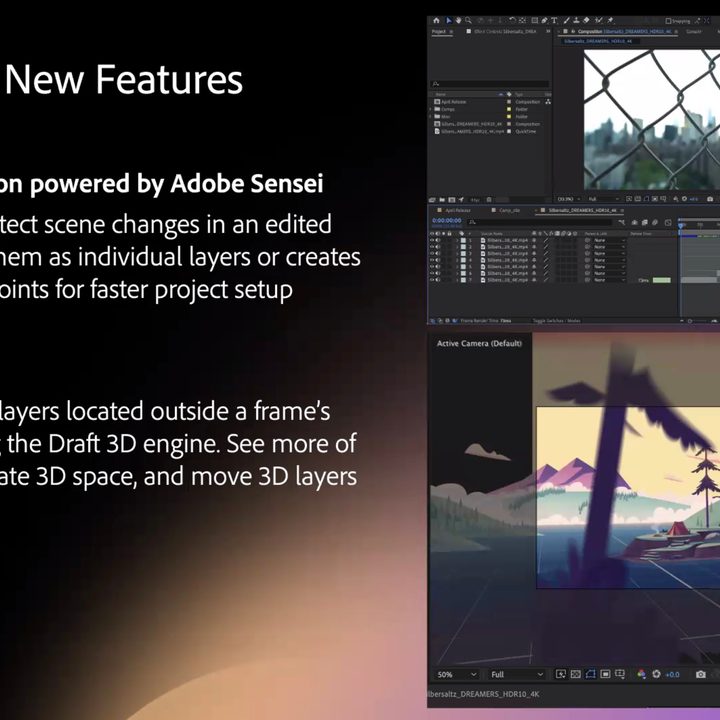720x720 pixels.
Task: Switch to the Project panel tab
Action: pos(439,32)
